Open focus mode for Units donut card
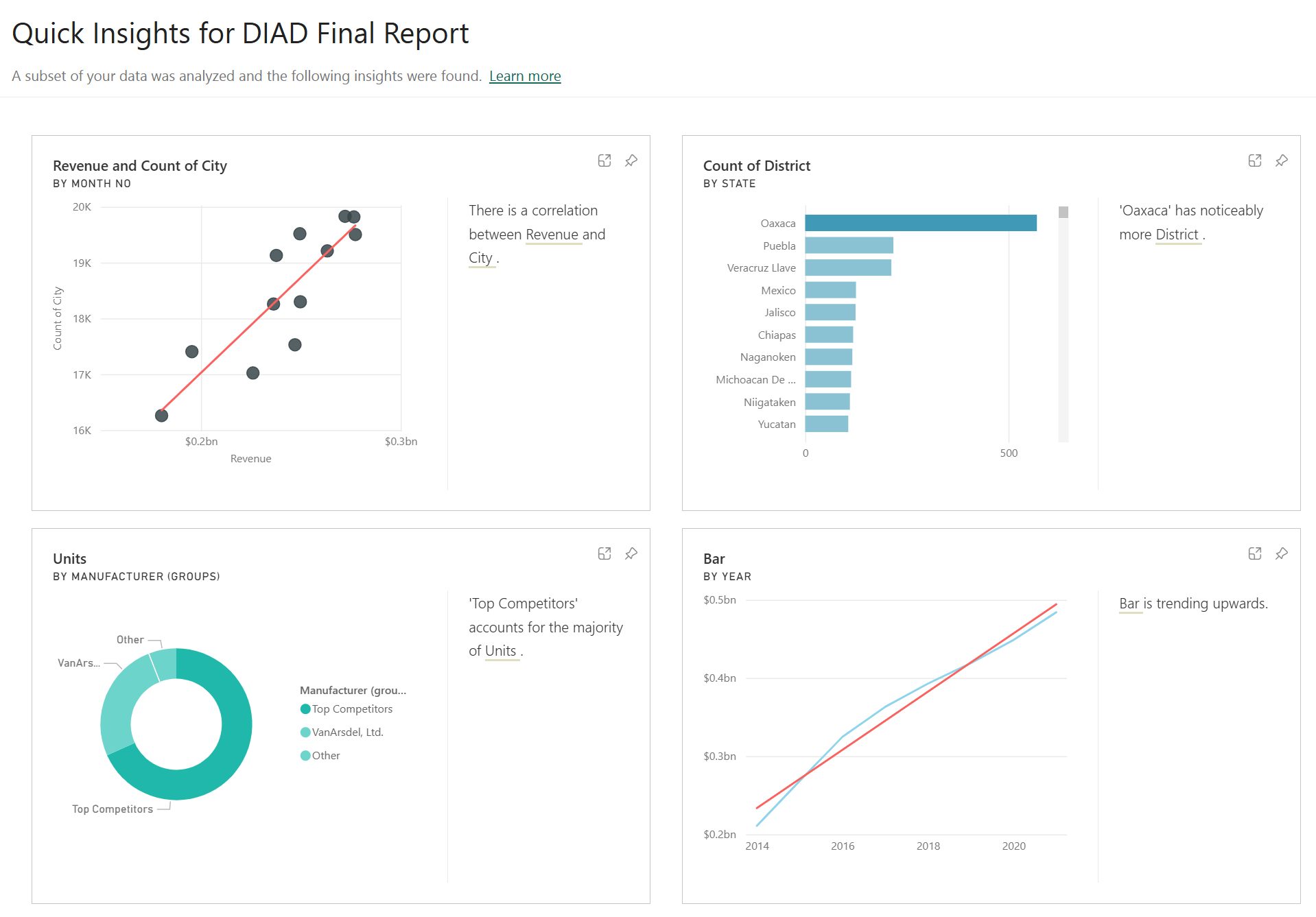1316x917 pixels. click(x=604, y=553)
